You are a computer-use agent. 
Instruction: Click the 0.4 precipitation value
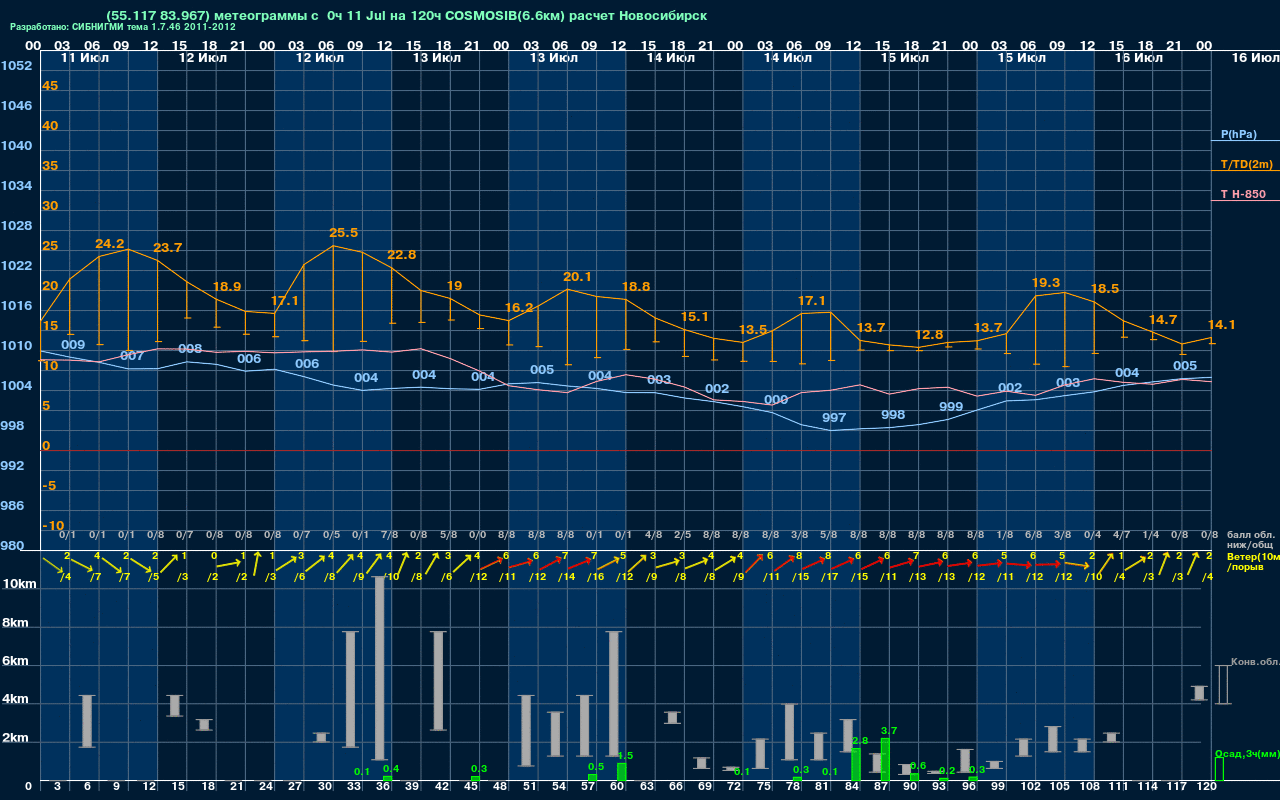tap(391, 769)
